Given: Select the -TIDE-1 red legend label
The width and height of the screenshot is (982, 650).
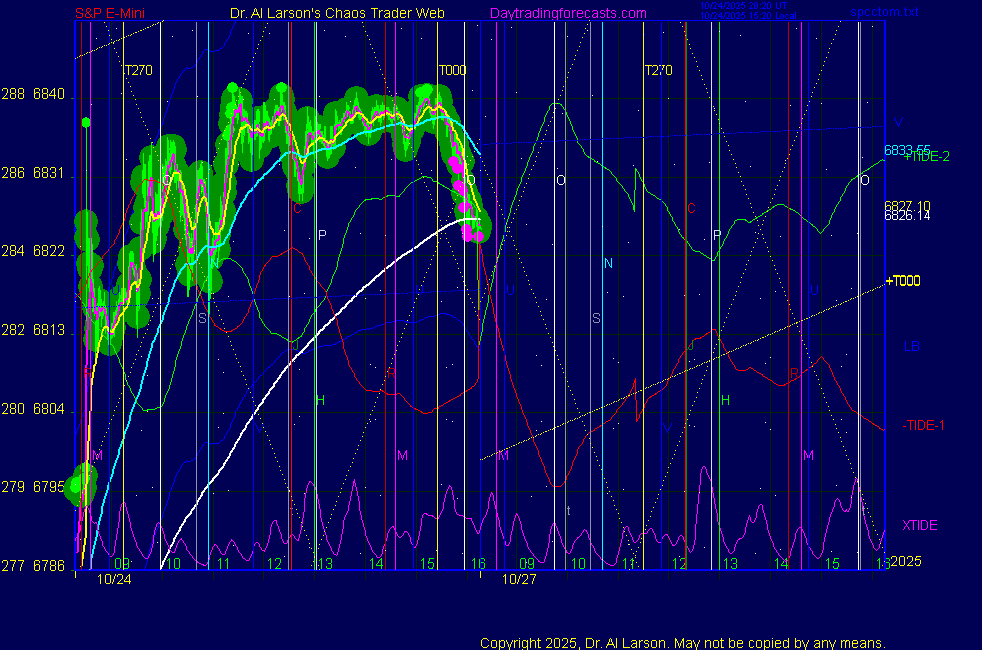Looking at the screenshot, I should [925, 425].
